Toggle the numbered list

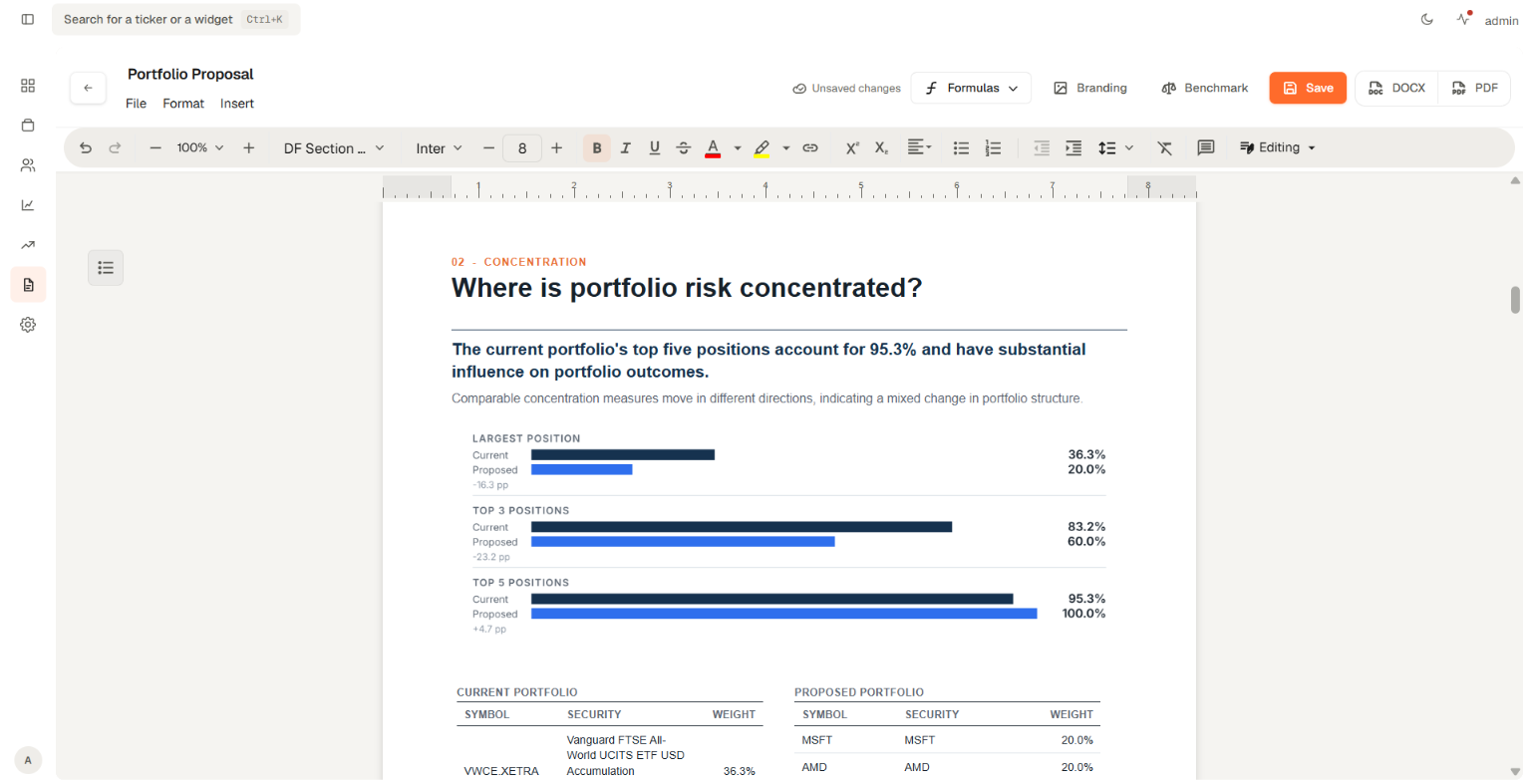tap(993, 147)
